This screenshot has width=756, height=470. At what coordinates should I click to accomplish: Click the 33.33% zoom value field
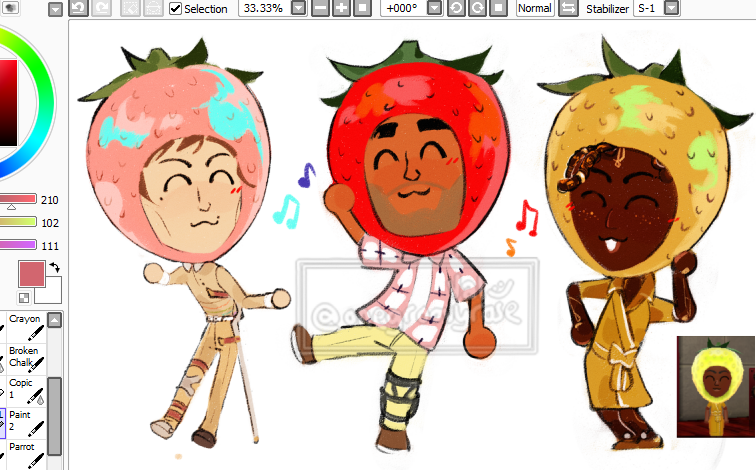tap(265, 8)
